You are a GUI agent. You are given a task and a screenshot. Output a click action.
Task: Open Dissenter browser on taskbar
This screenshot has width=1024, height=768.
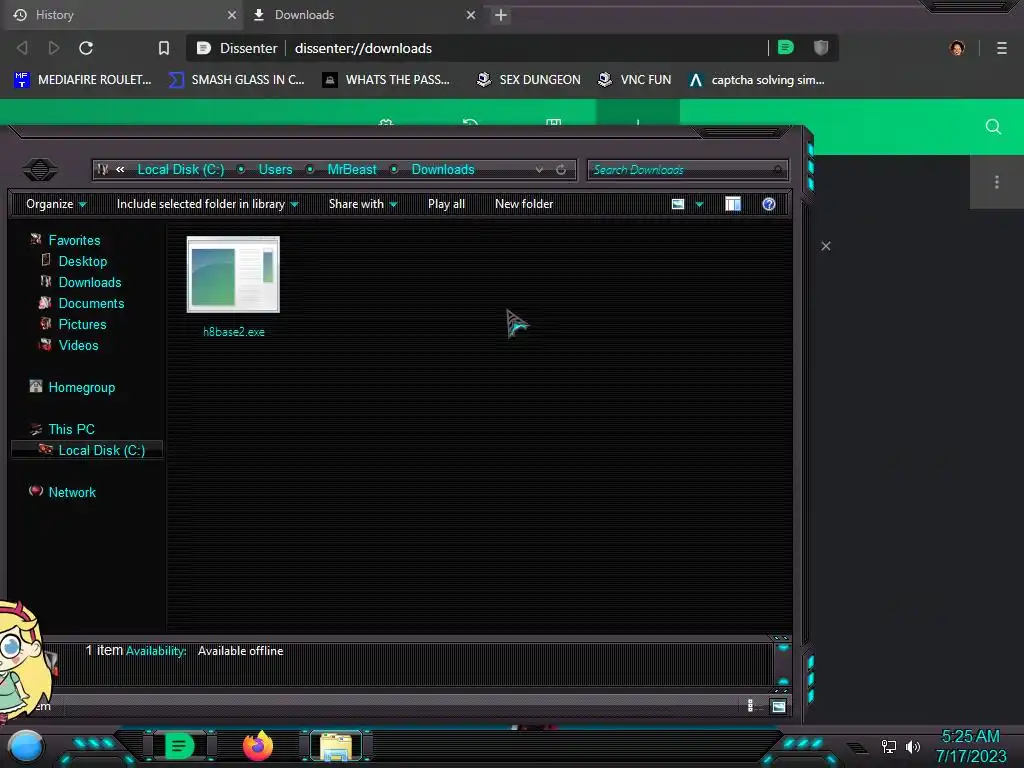click(179, 746)
